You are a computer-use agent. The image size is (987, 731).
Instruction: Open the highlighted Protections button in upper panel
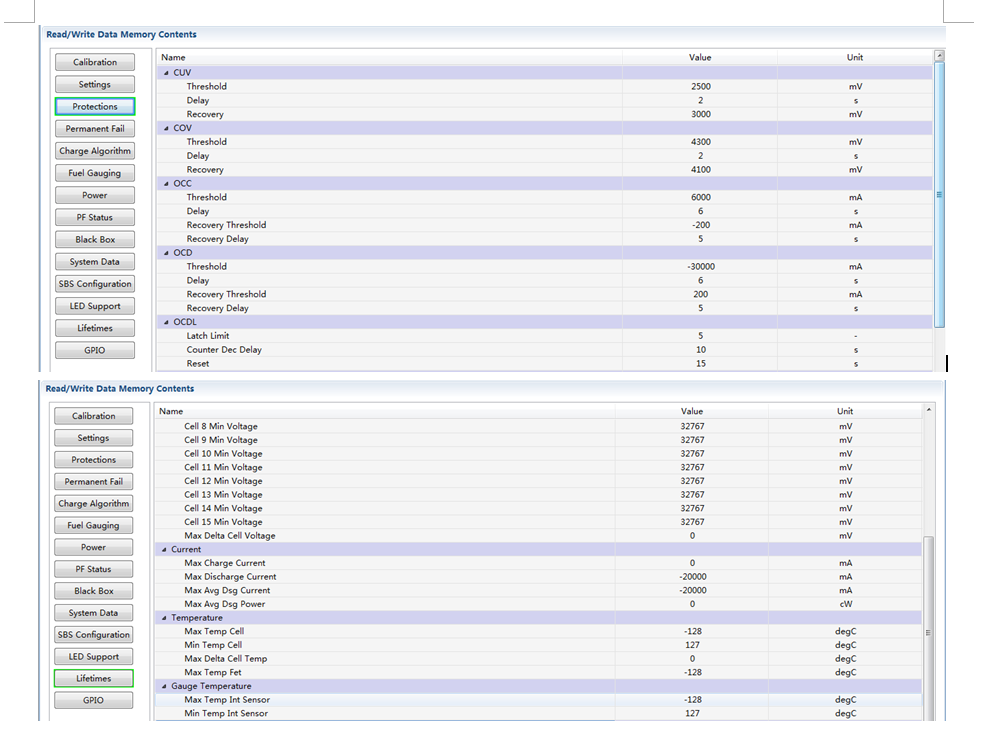pyautogui.click(x=95, y=106)
